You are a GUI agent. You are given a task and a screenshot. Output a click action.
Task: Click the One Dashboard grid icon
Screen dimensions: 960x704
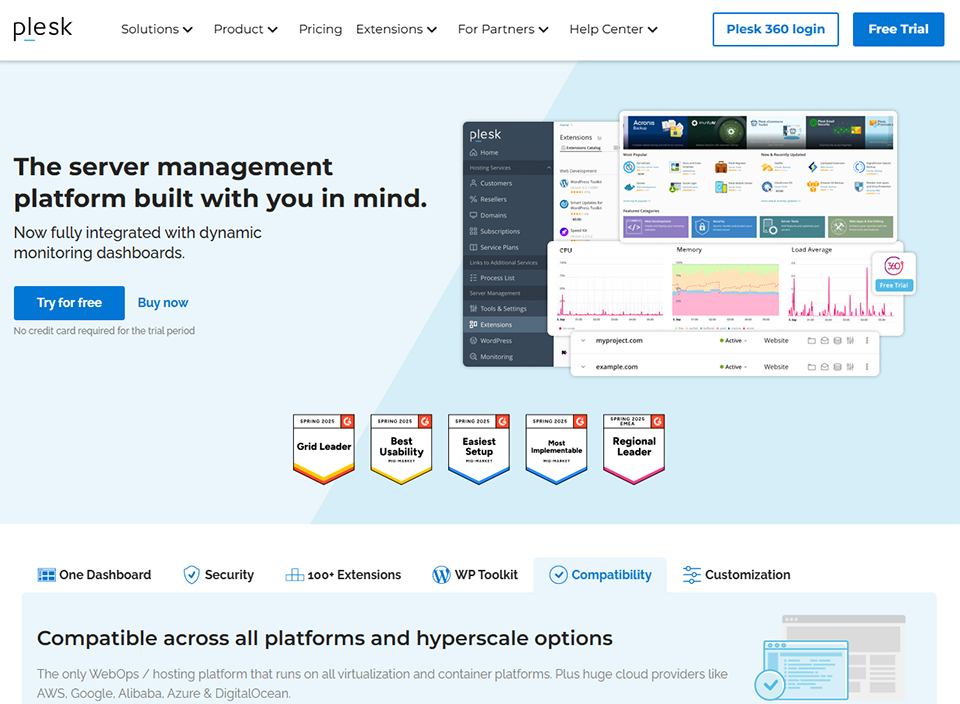[47, 575]
